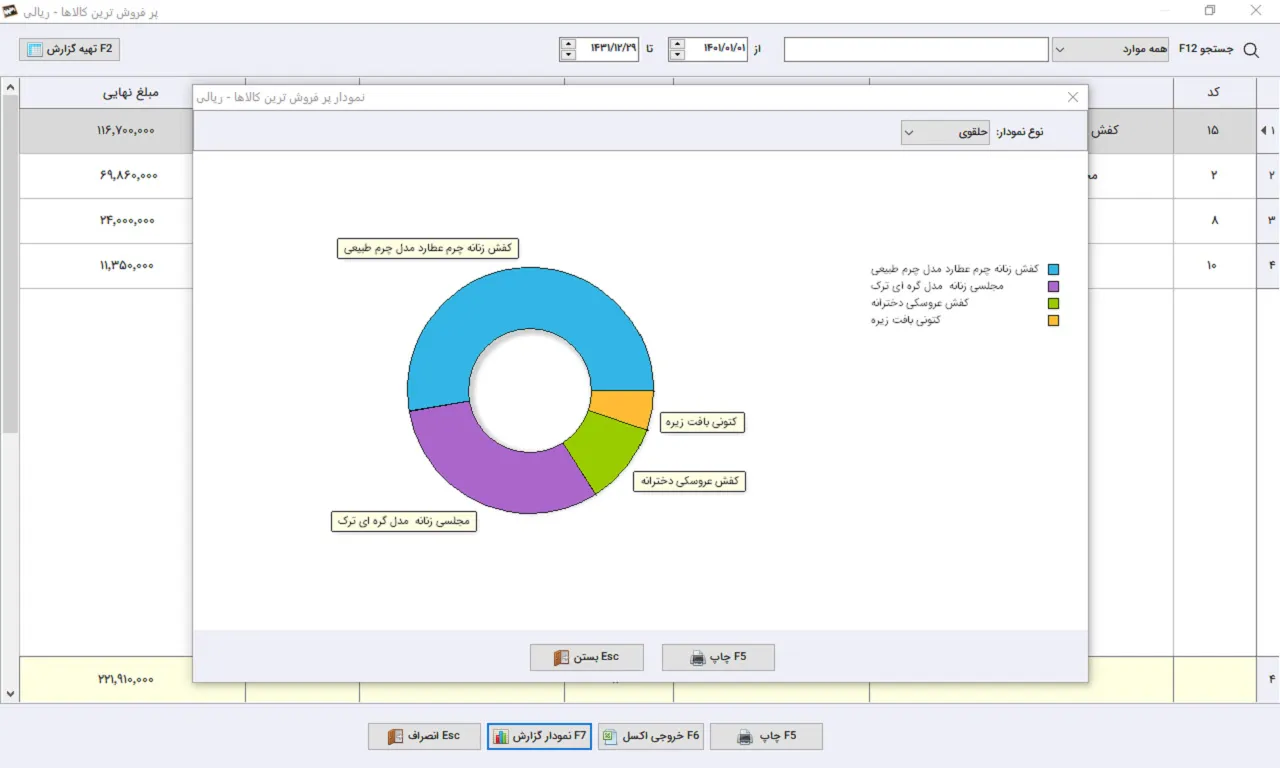This screenshot has width=1280, height=768.
Task: Expand the همه موارد search filter dropdown
Action: point(1110,49)
